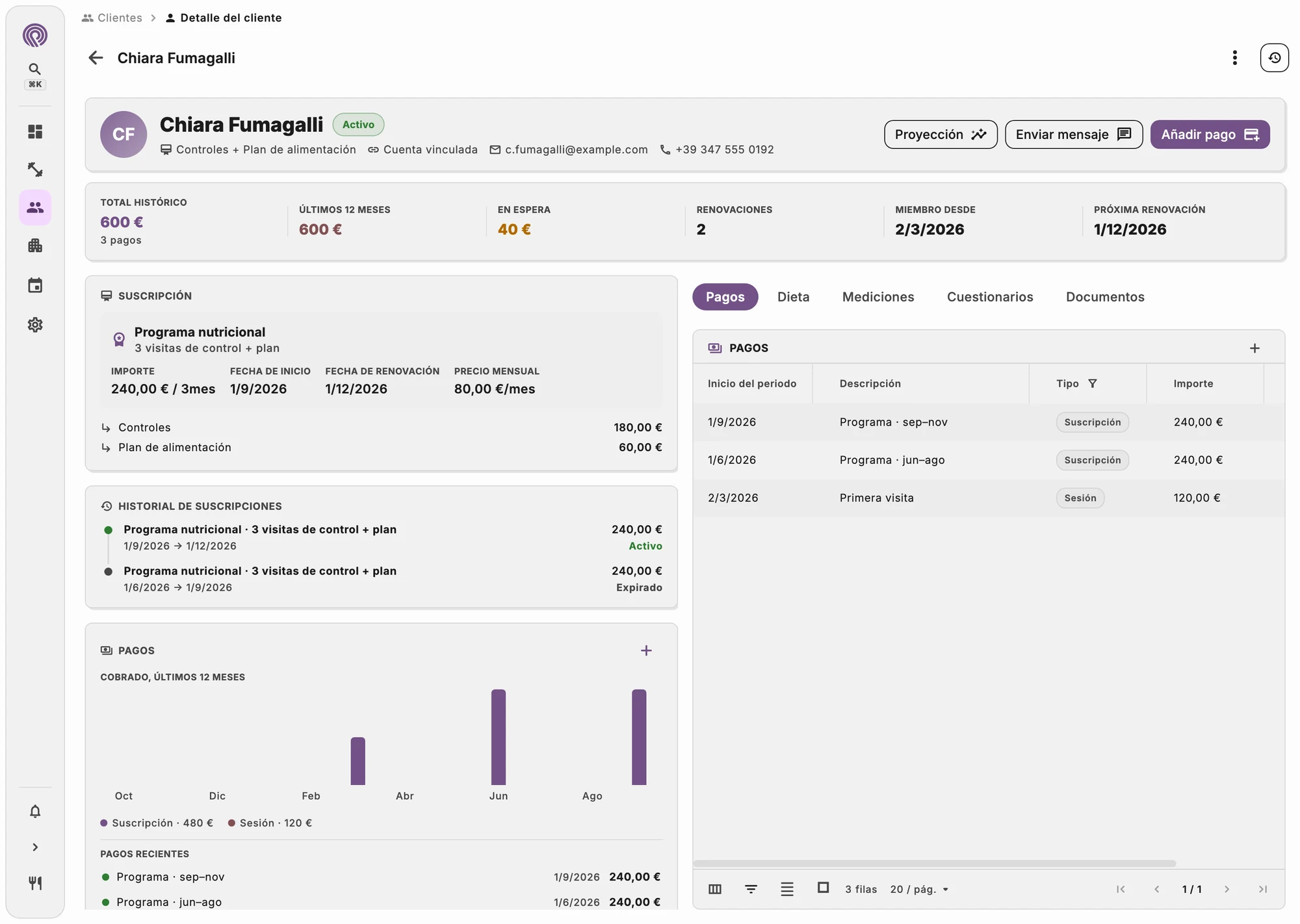Add a payment via plus in Pagos table
This screenshot has height=924, width=1300.
tap(1254, 348)
